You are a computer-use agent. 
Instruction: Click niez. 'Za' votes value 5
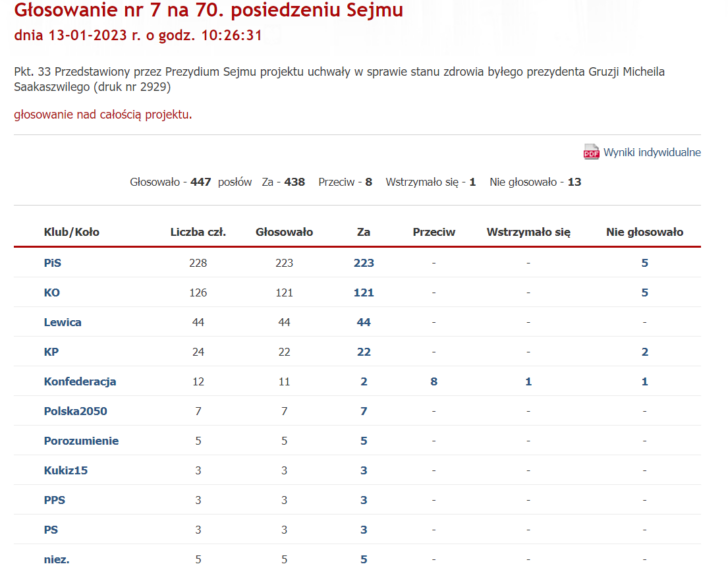pos(364,560)
